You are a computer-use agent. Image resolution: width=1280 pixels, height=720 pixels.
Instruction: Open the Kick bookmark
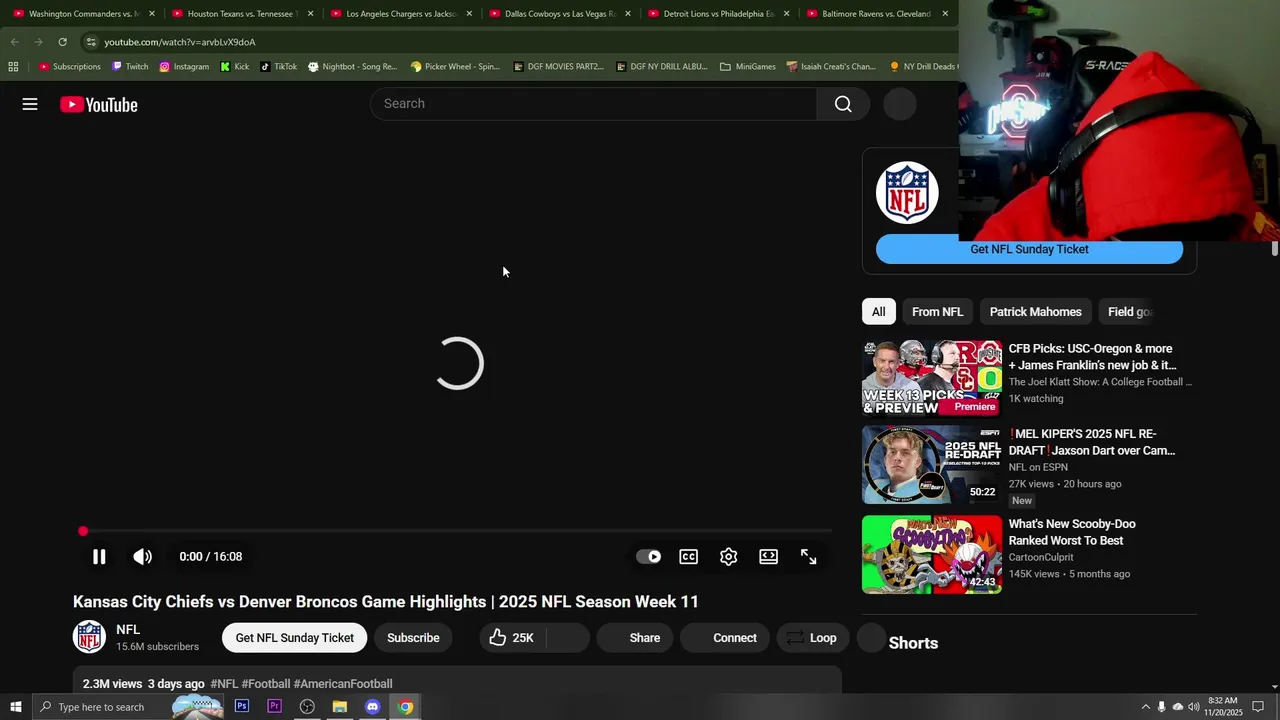click(x=235, y=67)
